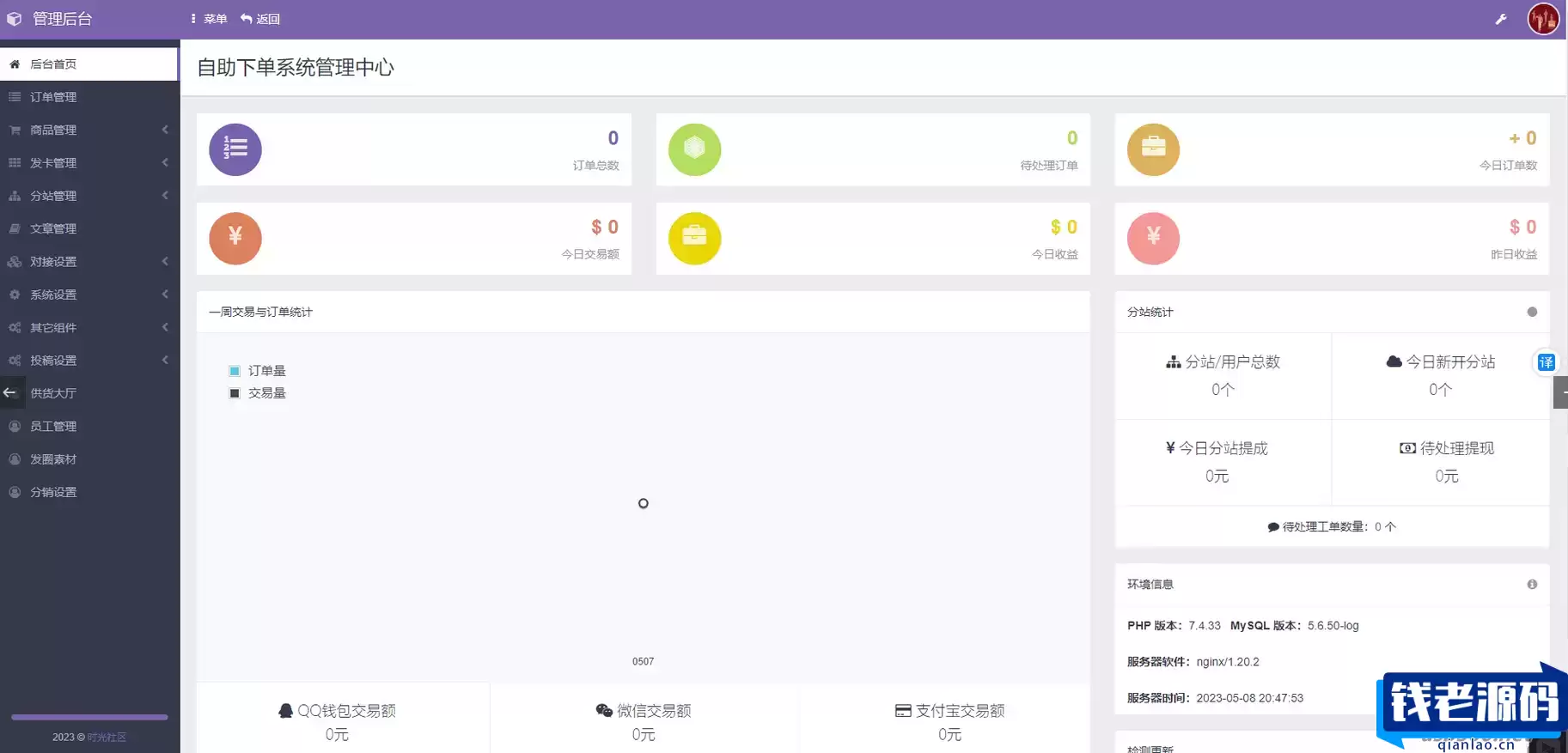Click 今日新开分站 statistic
The width and height of the screenshot is (1568, 753).
coord(1441,376)
